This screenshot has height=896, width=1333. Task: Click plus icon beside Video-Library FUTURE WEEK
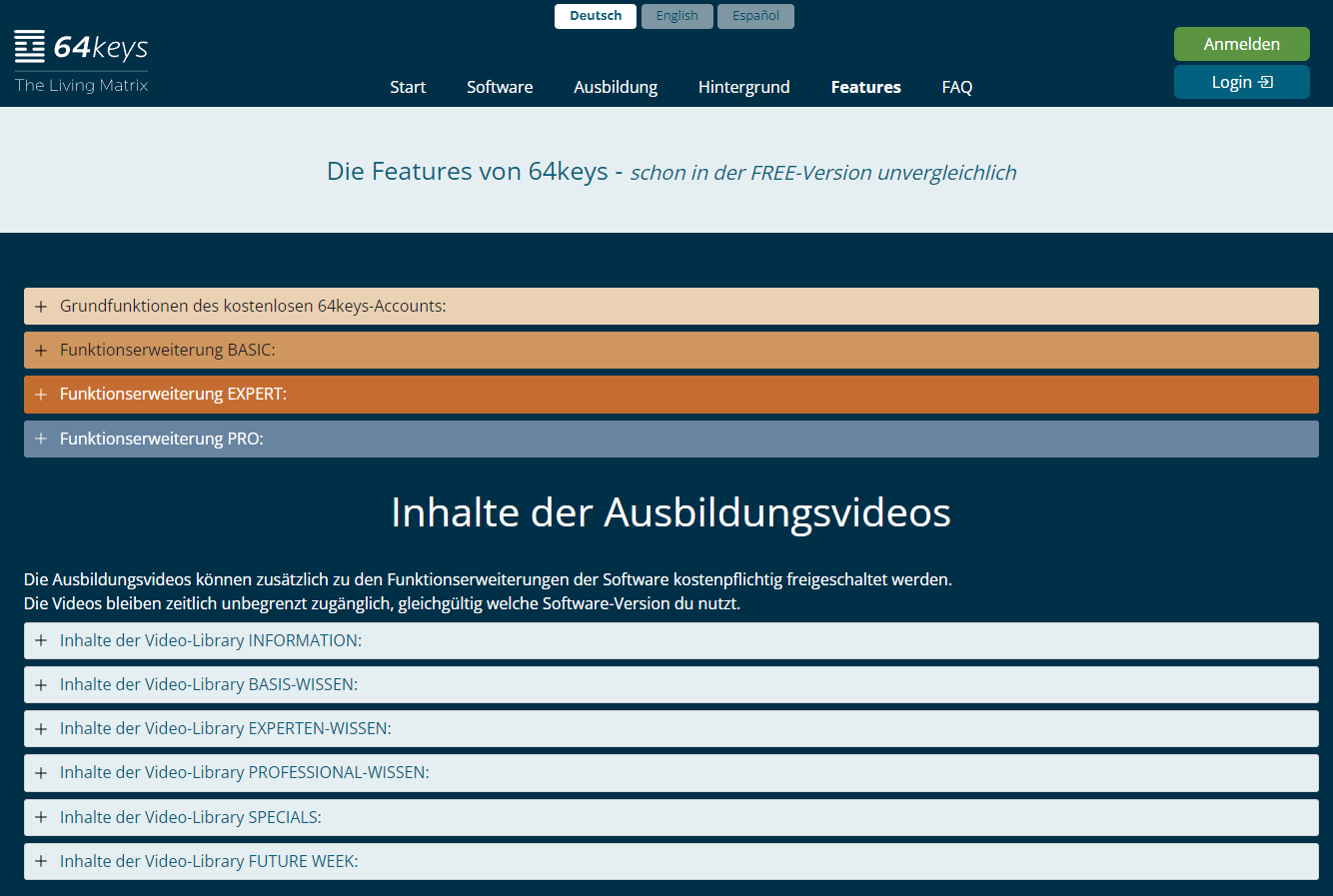41,861
